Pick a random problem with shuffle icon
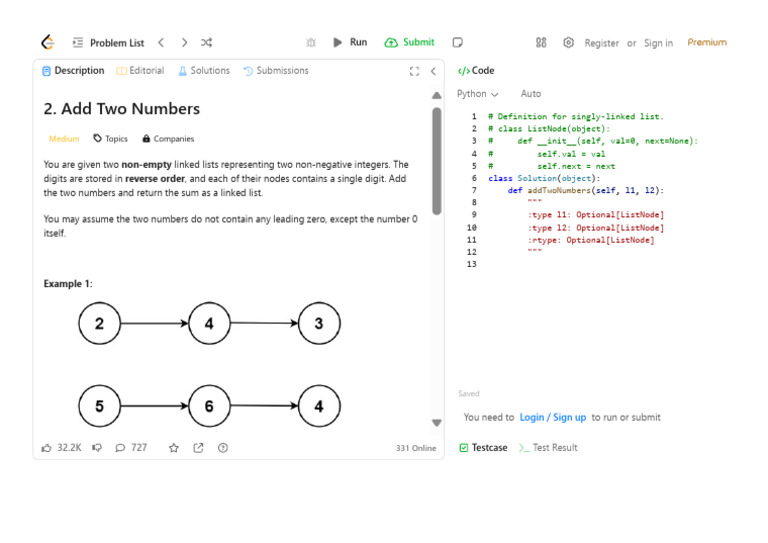 tap(206, 43)
